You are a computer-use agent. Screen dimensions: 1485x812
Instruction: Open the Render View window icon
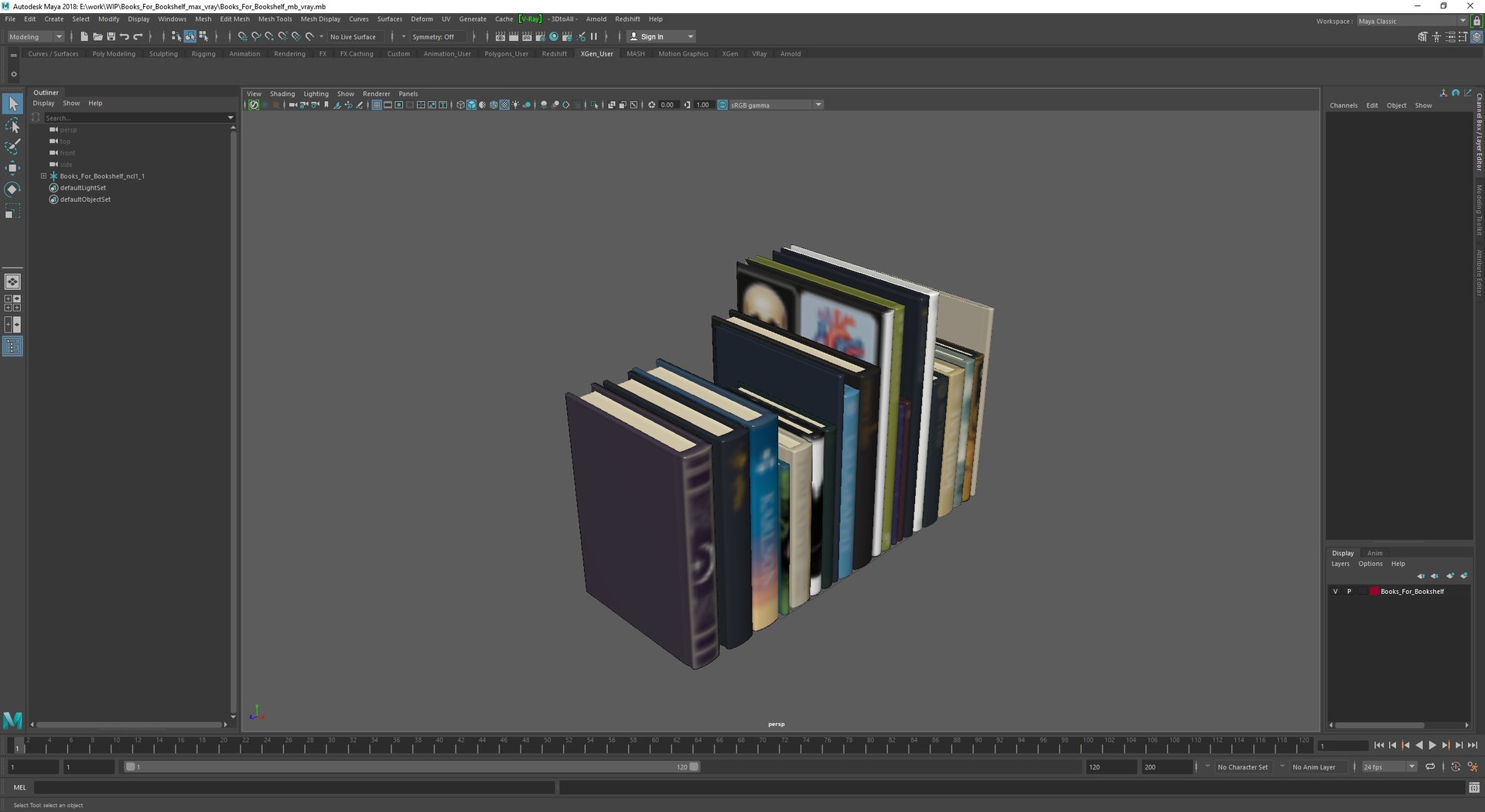500,36
